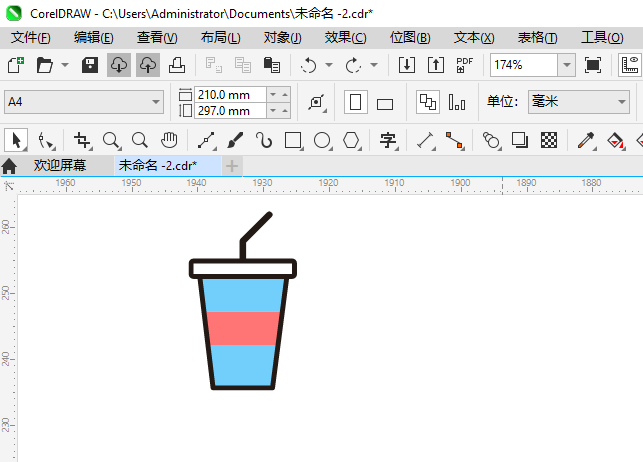Viewport: 643px width, 462px height.
Task: Open the 工具(O) menu
Action: pos(602,38)
